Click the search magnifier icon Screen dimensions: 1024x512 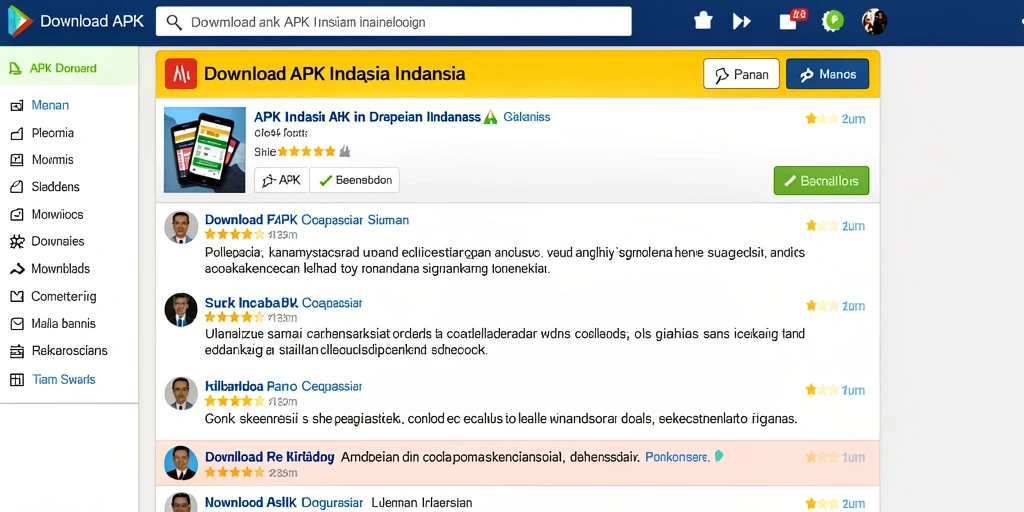tap(174, 22)
